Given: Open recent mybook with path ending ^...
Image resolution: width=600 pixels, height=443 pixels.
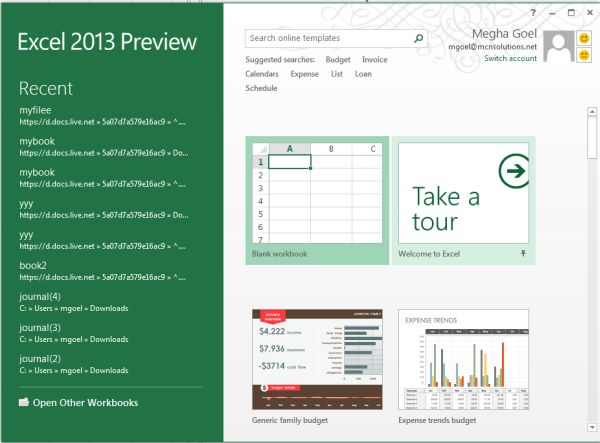Looking at the screenshot, I should tap(103, 178).
